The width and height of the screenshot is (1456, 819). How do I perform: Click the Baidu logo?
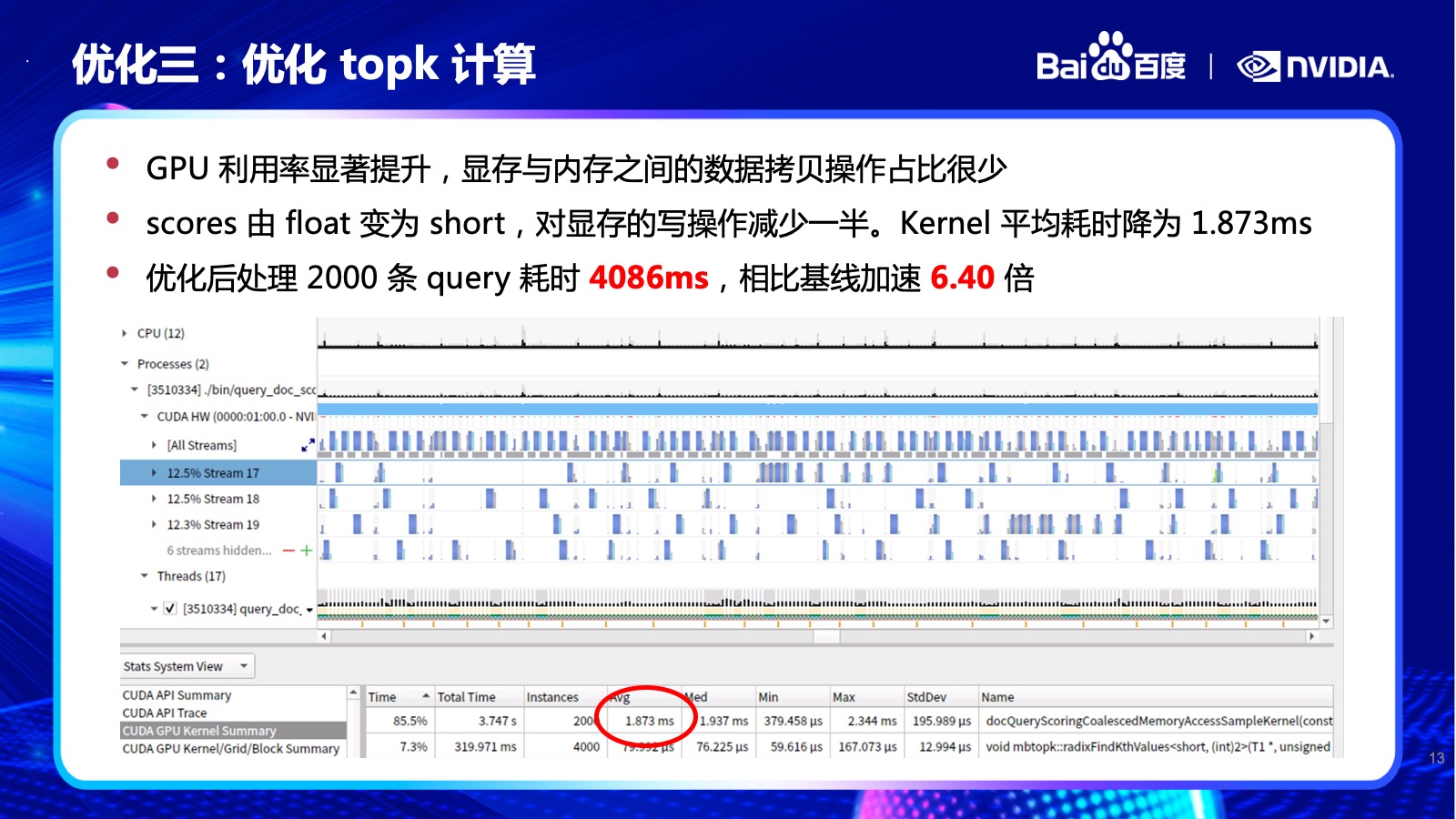[1110, 58]
